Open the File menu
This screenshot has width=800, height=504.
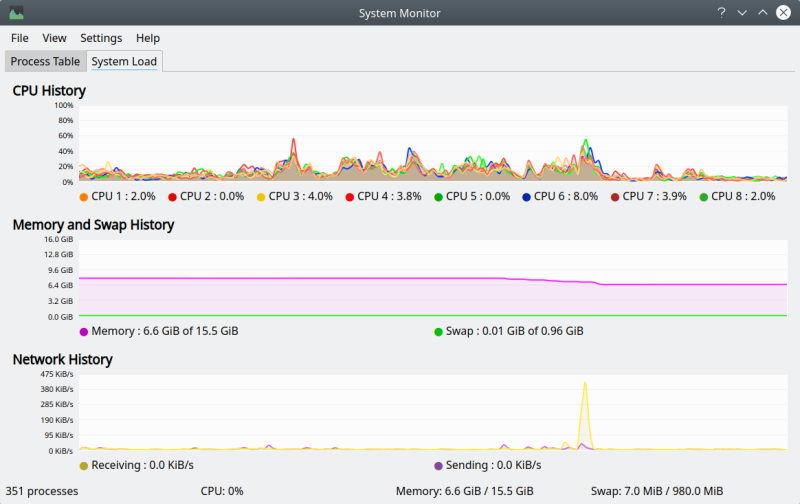point(20,38)
